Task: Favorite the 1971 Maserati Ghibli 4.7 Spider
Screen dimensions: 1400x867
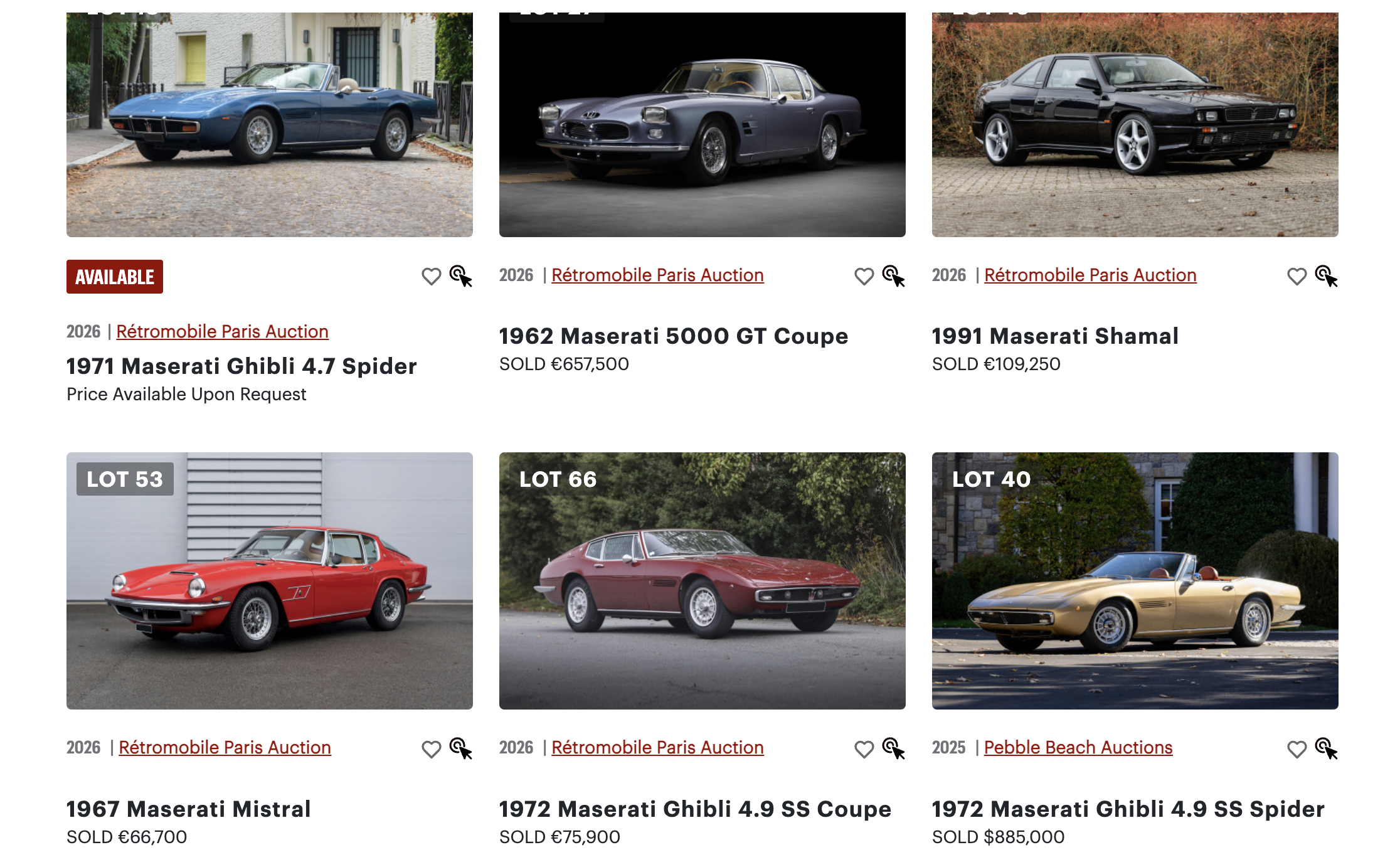Action: pyautogui.click(x=431, y=277)
